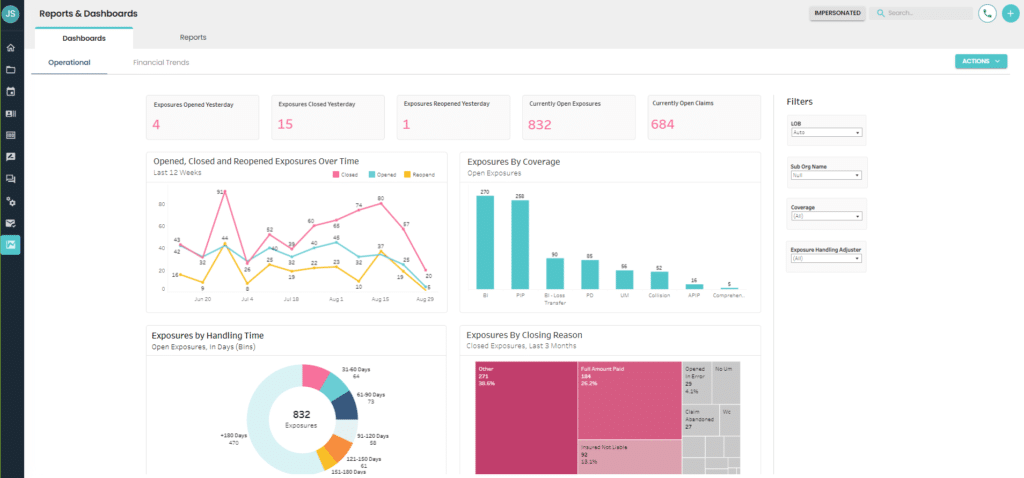Click the chat bubbles icon in the sidebar
The width and height of the screenshot is (1024, 478).
click(x=10, y=179)
